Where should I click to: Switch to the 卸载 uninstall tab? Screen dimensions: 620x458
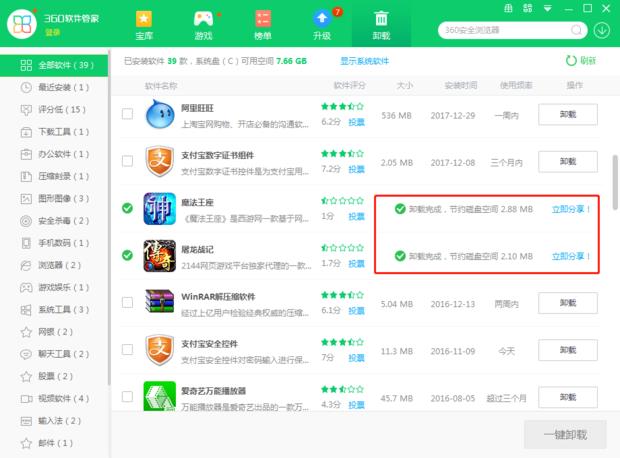[x=381, y=25]
